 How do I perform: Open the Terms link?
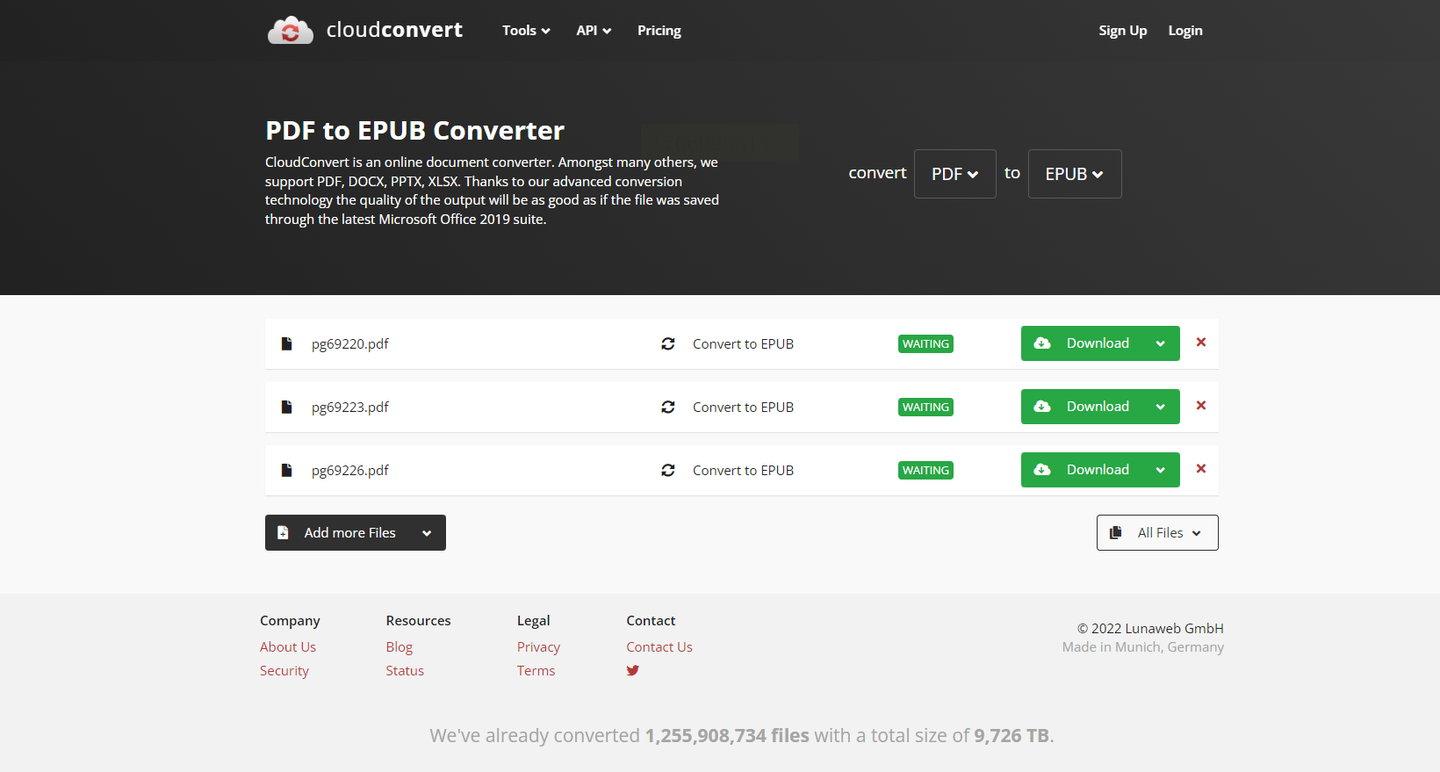pos(536,671)
